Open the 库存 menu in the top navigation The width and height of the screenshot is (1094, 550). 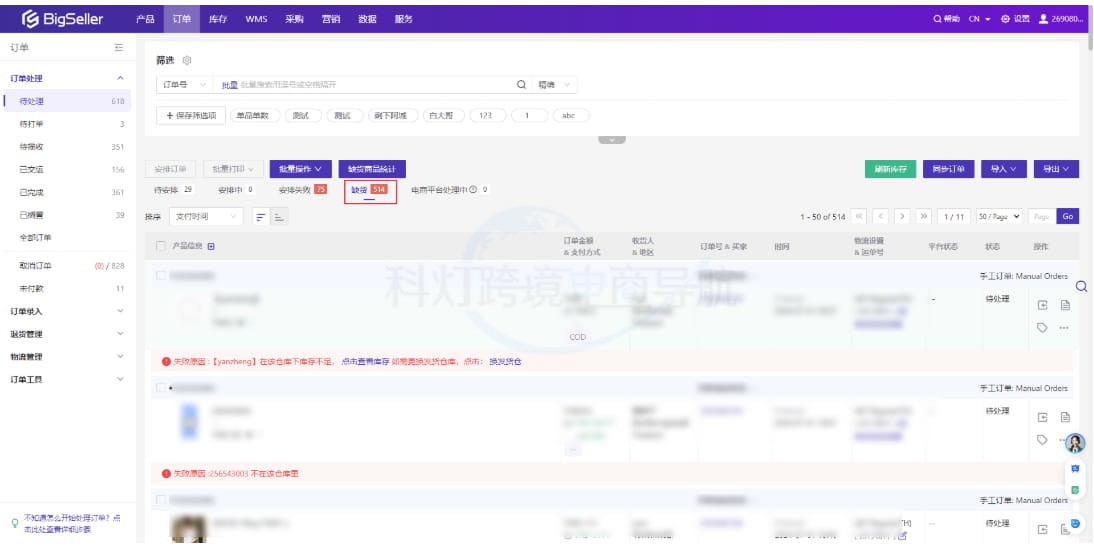[217, 19]
